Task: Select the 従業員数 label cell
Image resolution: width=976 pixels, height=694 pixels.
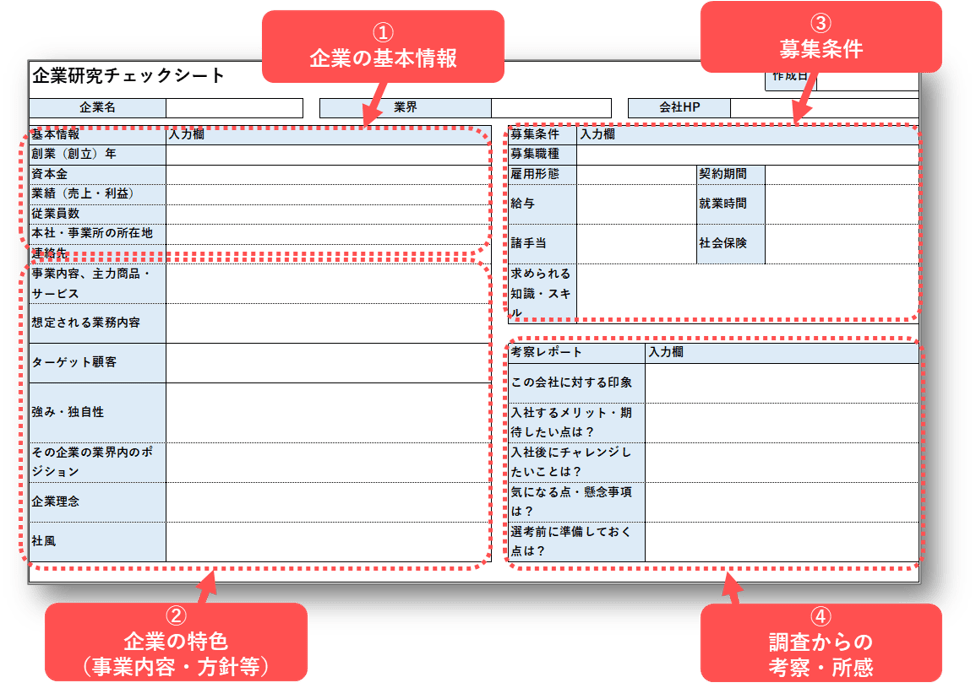Action: click(x=98, y=214)
